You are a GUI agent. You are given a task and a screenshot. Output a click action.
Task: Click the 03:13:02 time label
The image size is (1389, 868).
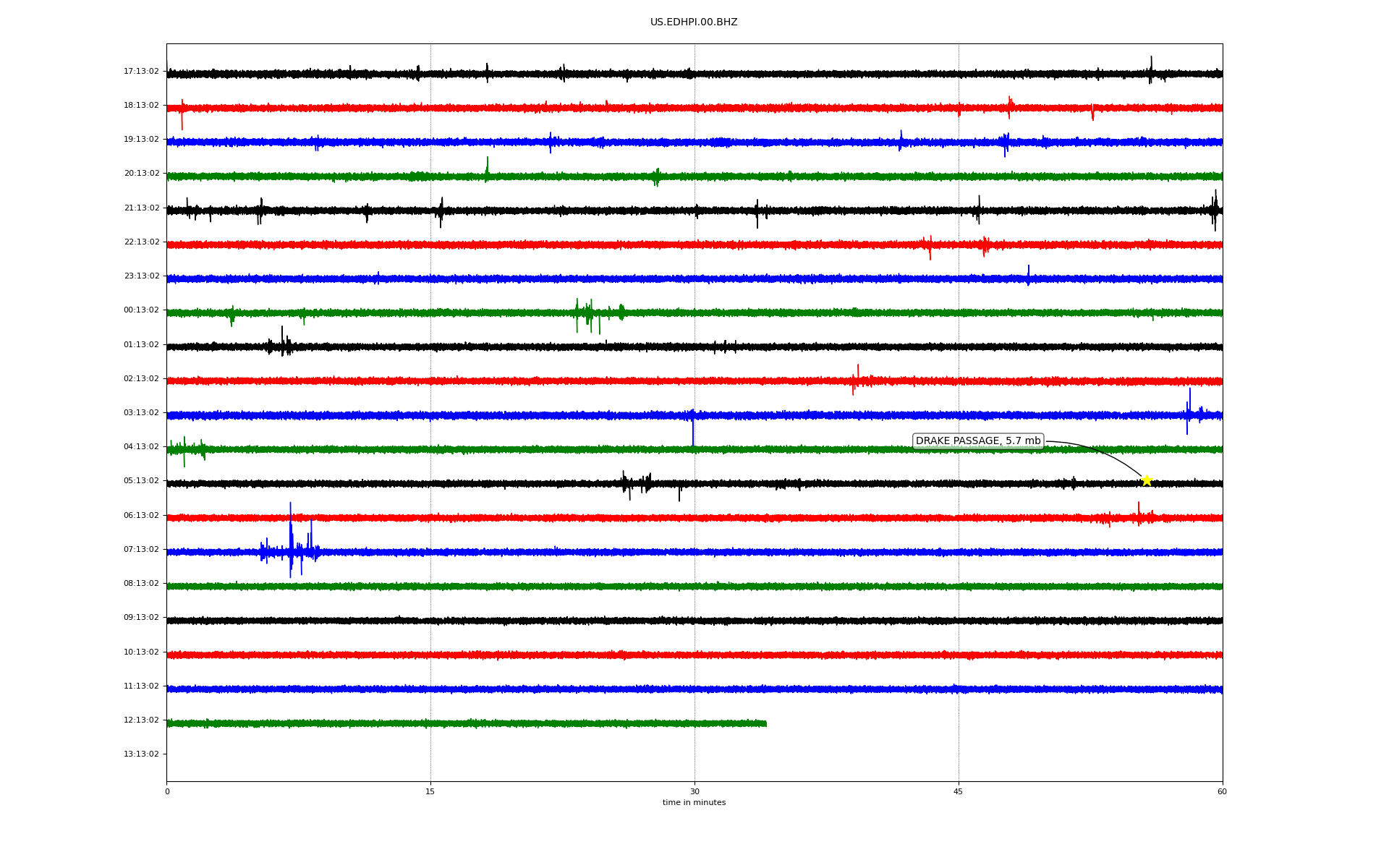point(141,413)
